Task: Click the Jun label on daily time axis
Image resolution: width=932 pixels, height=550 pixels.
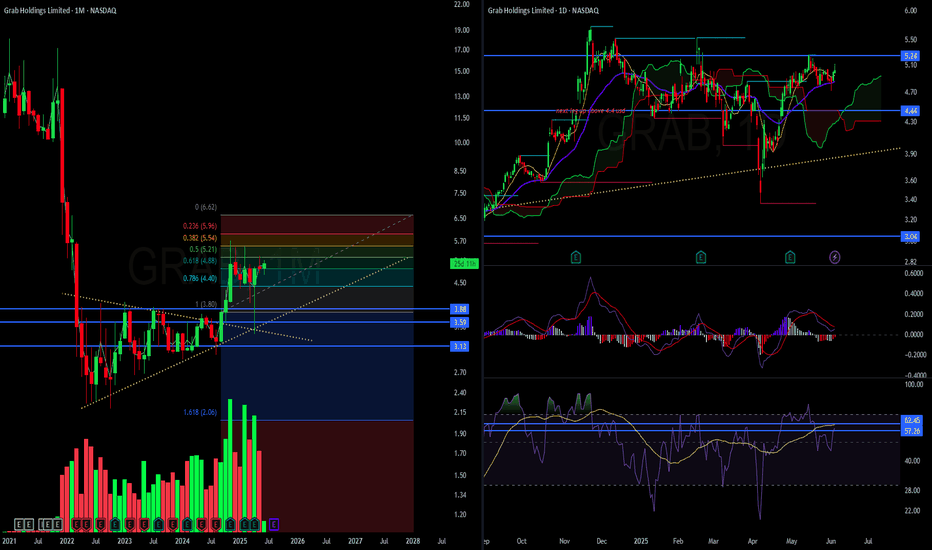Action: point(831,541)
